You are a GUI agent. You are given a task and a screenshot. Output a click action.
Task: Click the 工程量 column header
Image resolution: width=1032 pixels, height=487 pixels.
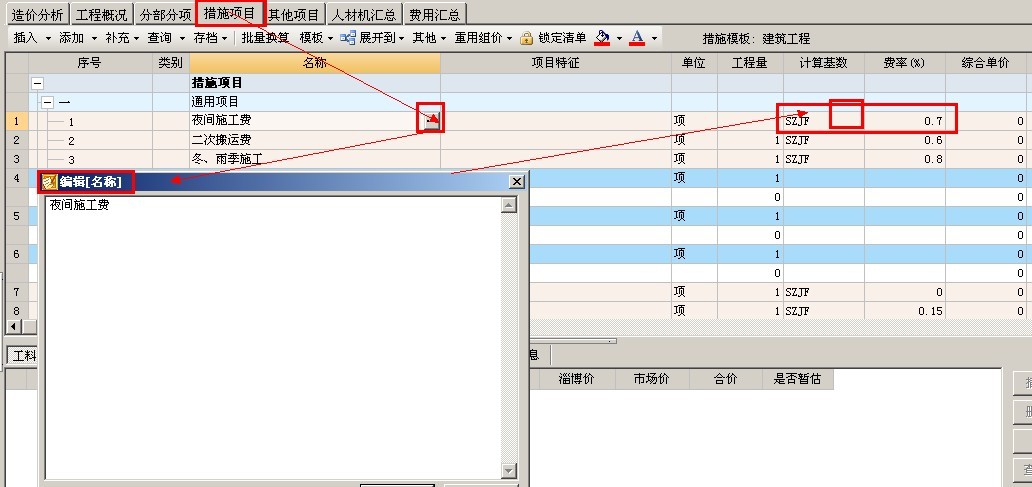point(750,63)
